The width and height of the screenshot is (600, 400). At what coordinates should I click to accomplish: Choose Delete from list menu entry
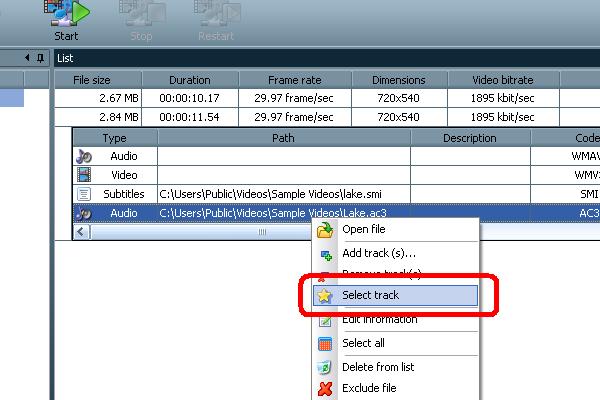(x=378, y=367)
